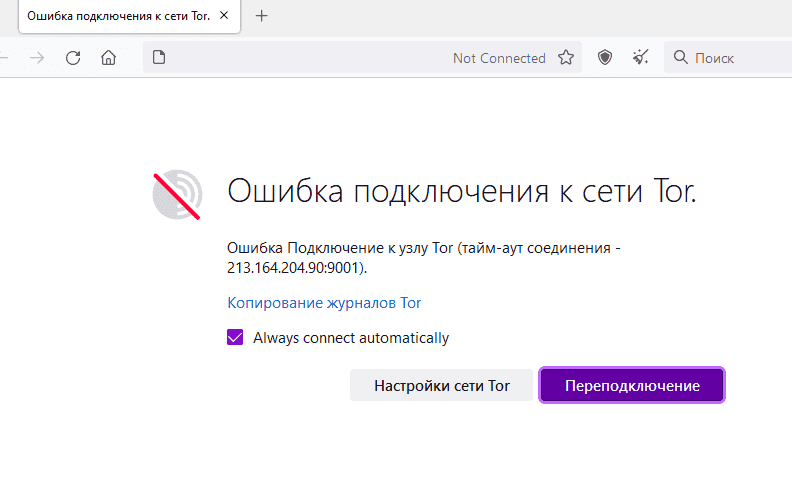Click the page document icon in address bar
The height and width of the screenshot is (499, 792).
tap(159, 58)
